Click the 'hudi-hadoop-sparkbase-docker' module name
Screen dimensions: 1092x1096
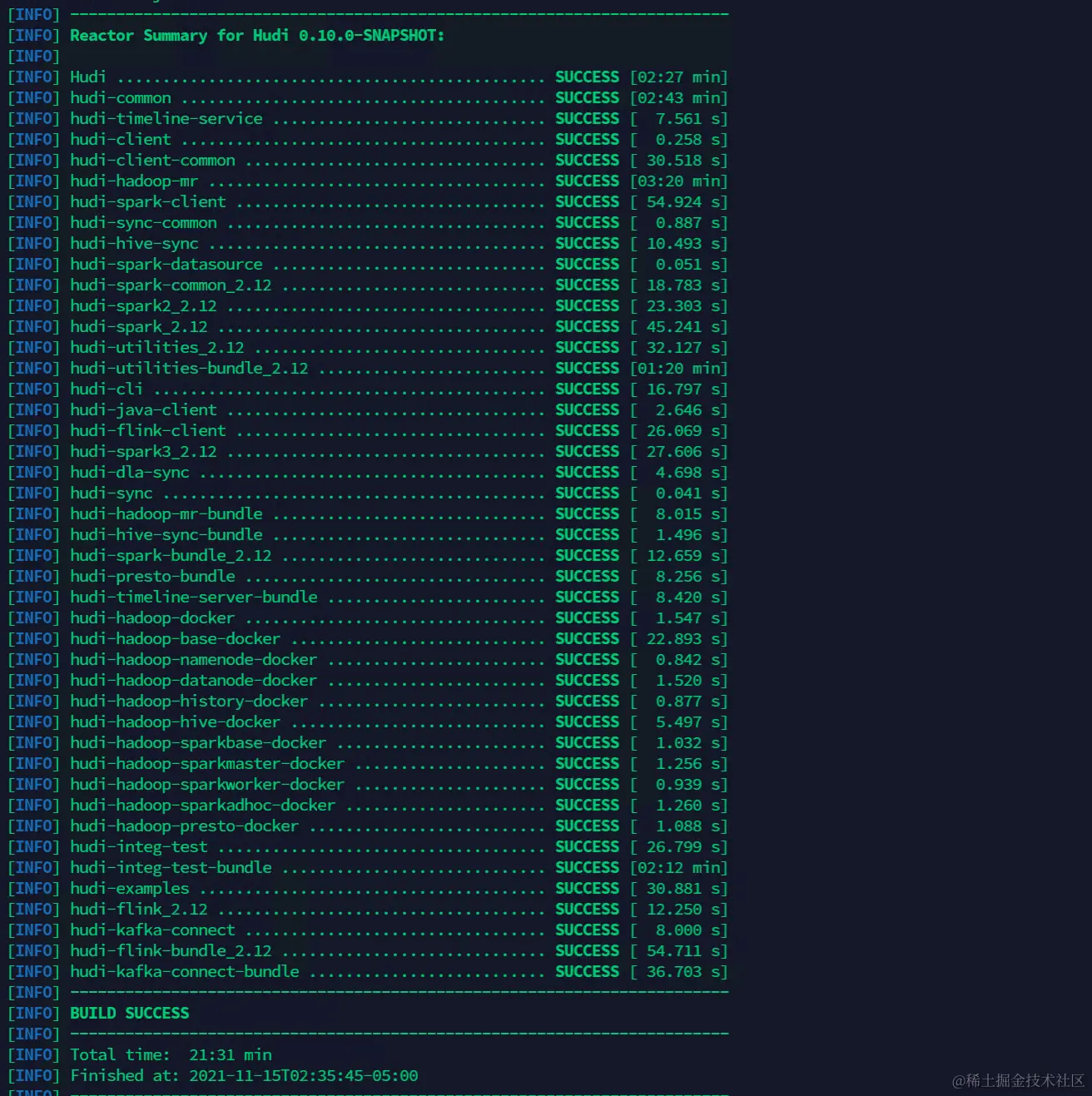(x=198, y=742)
